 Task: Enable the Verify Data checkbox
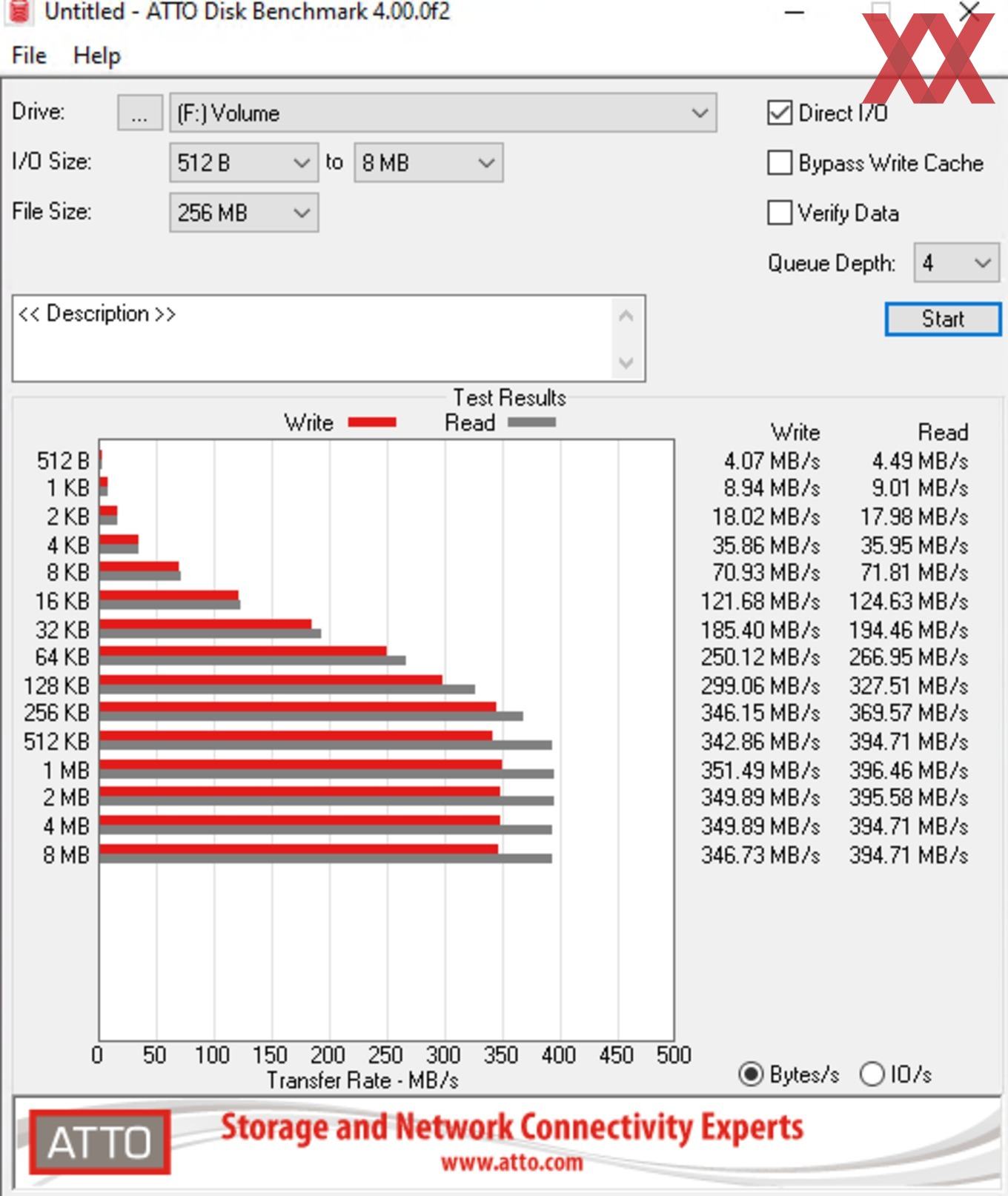coord(780,213)
